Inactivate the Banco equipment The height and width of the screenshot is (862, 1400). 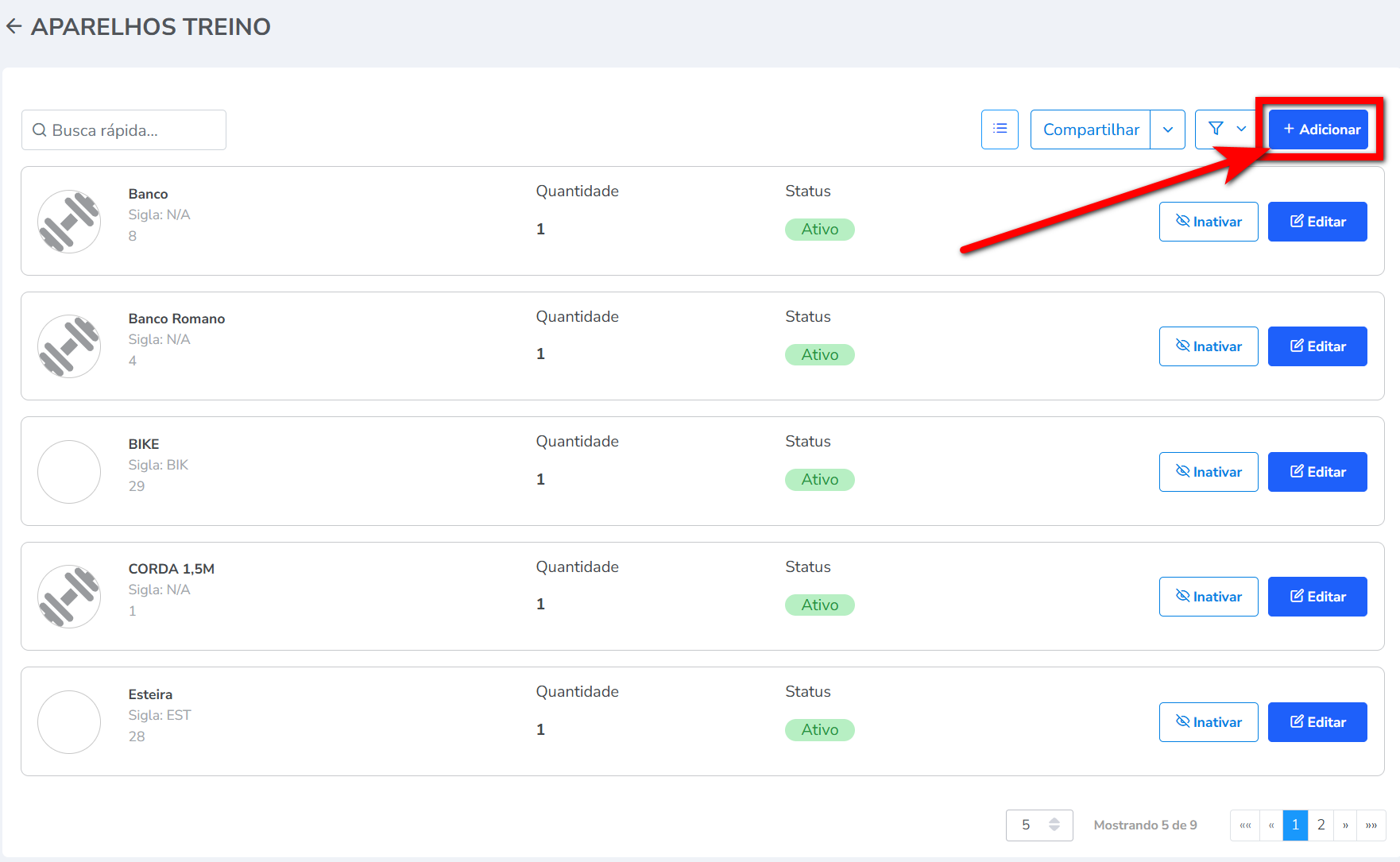click(1208, 222)
